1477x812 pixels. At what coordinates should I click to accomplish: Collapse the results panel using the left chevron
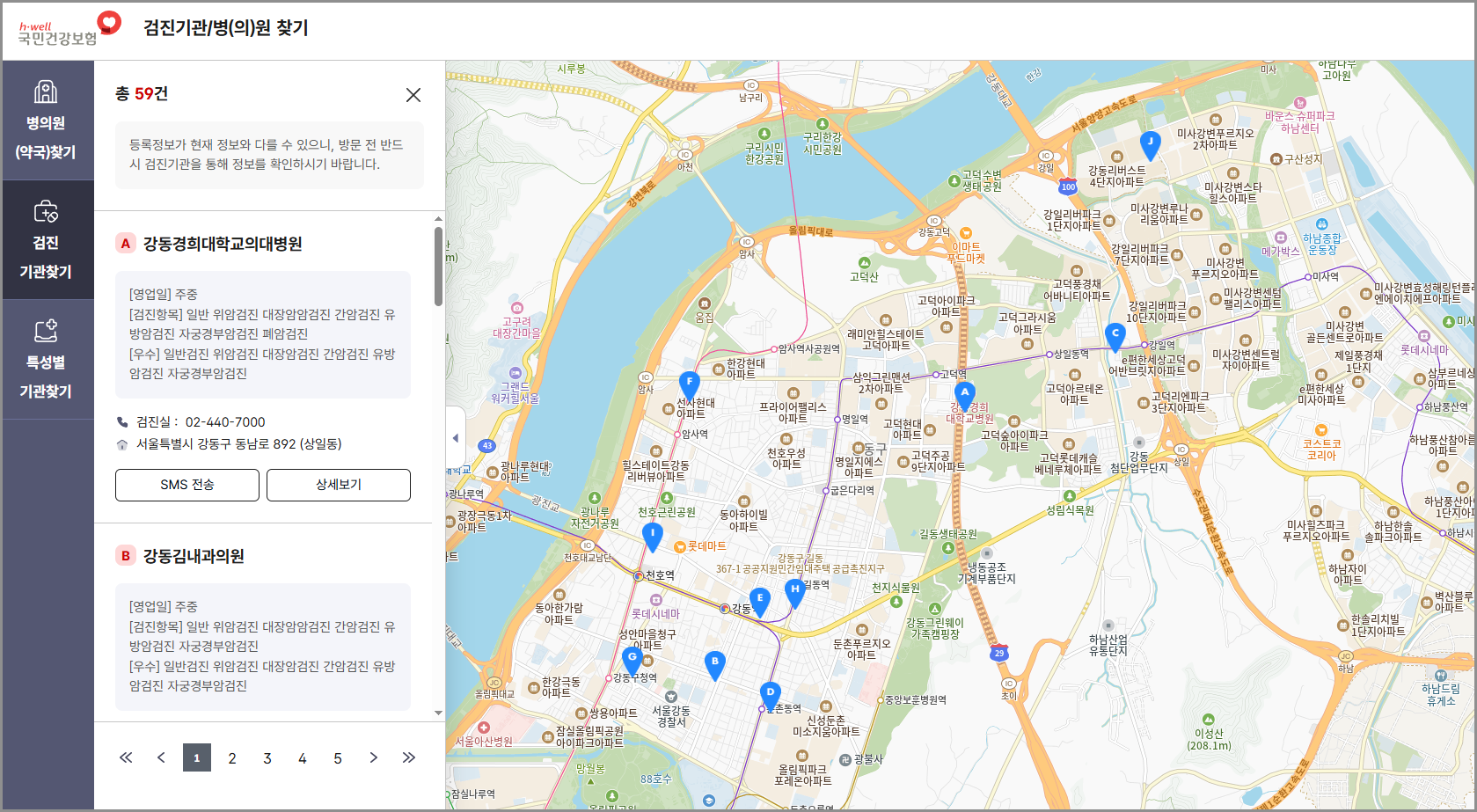[x=456, y=437]
